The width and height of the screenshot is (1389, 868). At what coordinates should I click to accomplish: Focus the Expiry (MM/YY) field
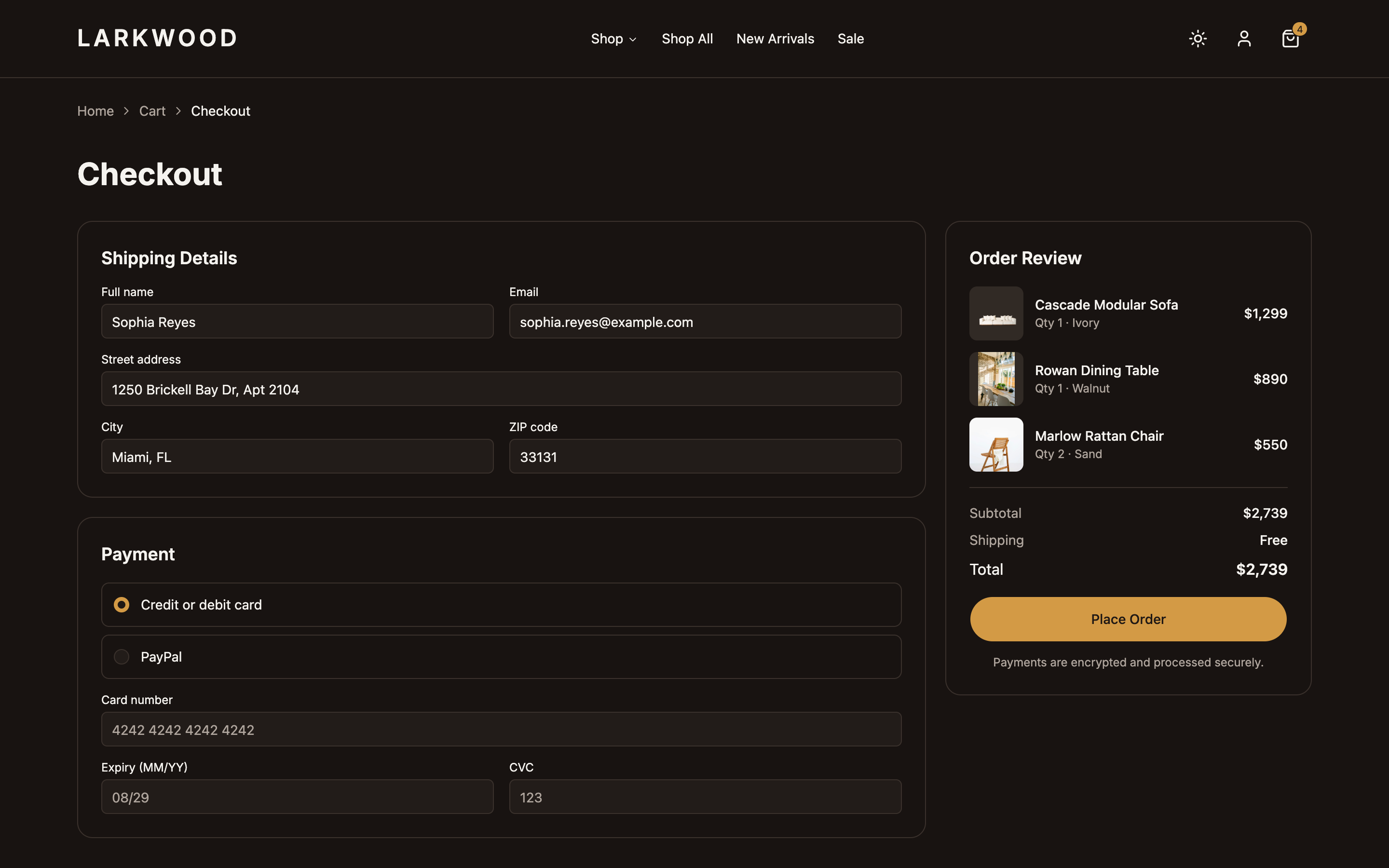tap(297, 797)
